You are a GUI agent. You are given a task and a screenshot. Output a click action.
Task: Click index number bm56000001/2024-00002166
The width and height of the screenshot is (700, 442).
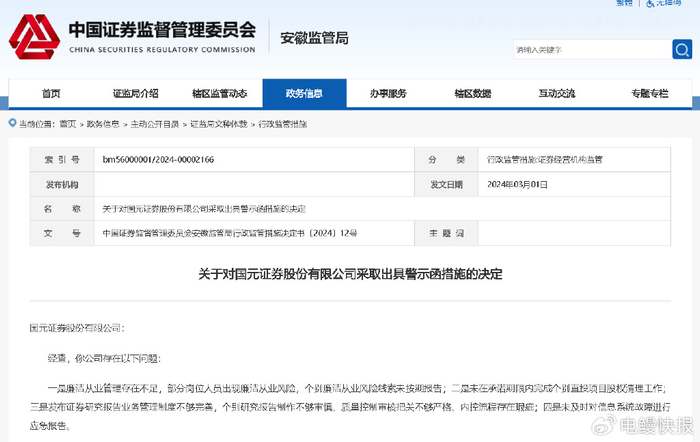(158, 159)
